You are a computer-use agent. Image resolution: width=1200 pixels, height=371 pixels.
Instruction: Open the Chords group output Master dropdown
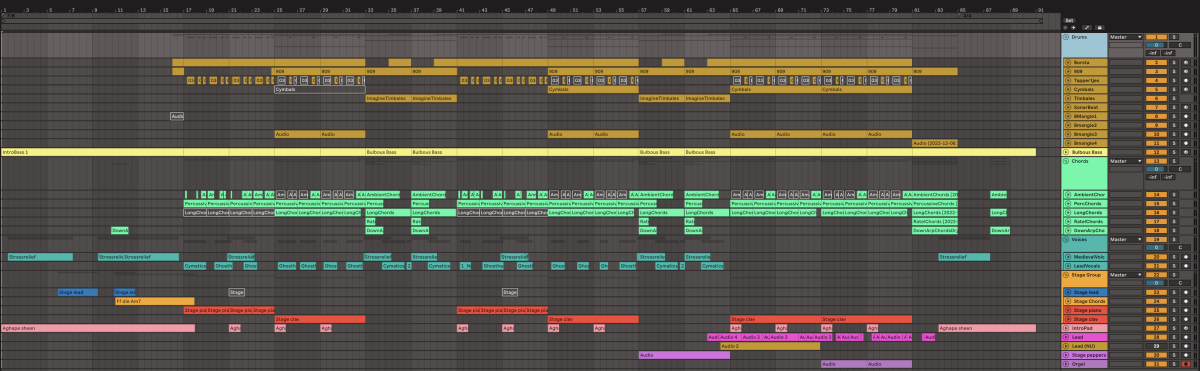coord(1126,161)
